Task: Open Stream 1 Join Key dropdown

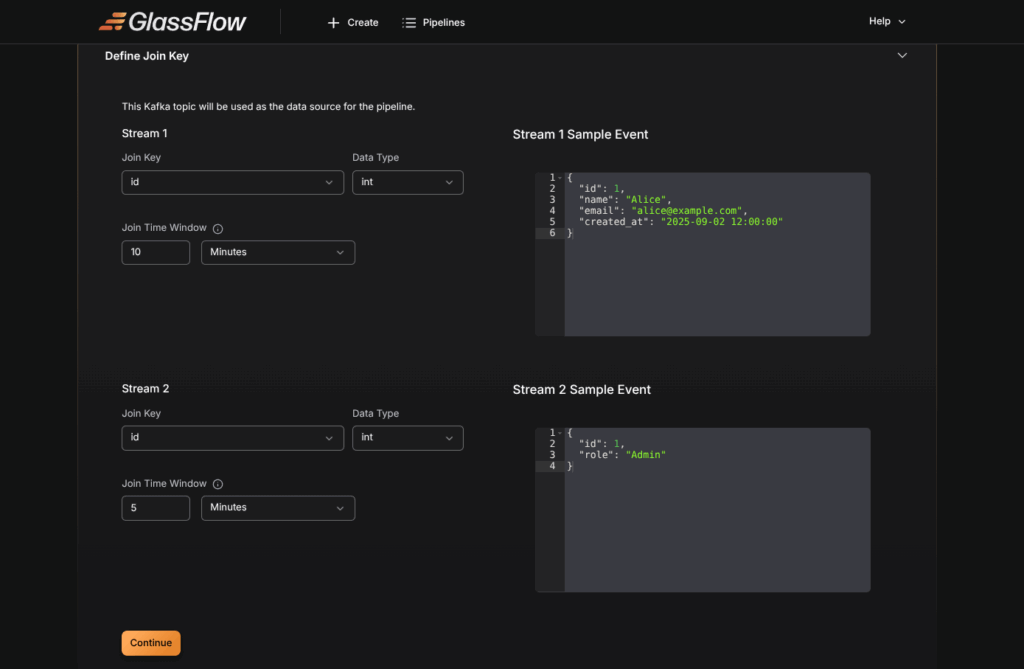Action: click(232, 183)
